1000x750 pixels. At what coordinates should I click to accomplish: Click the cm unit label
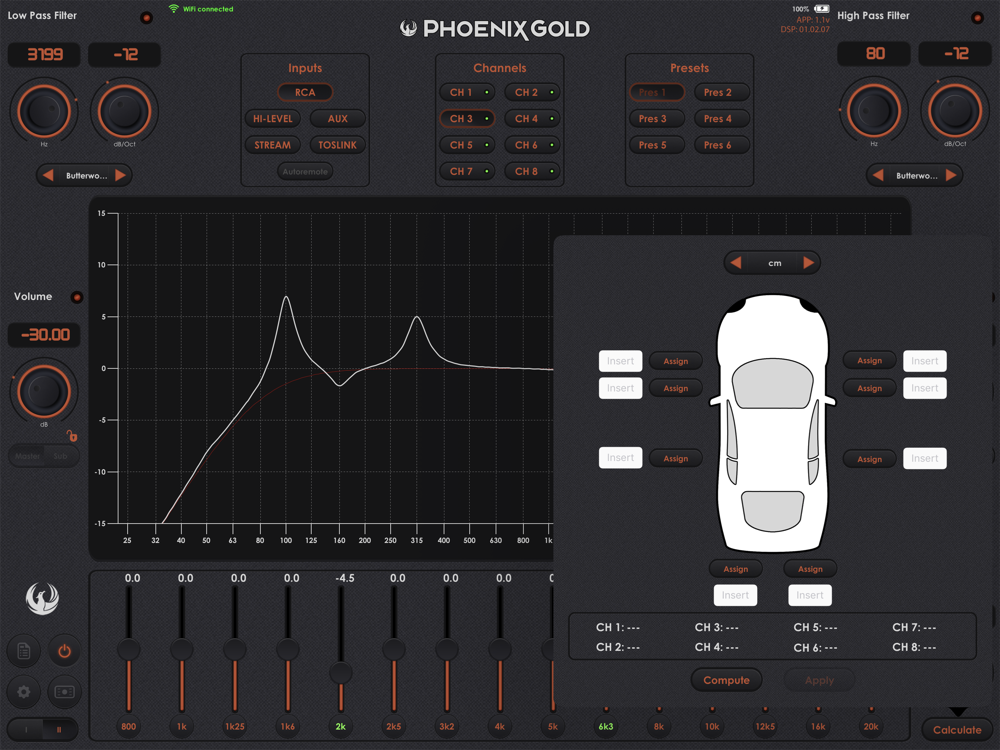(774, 263)
